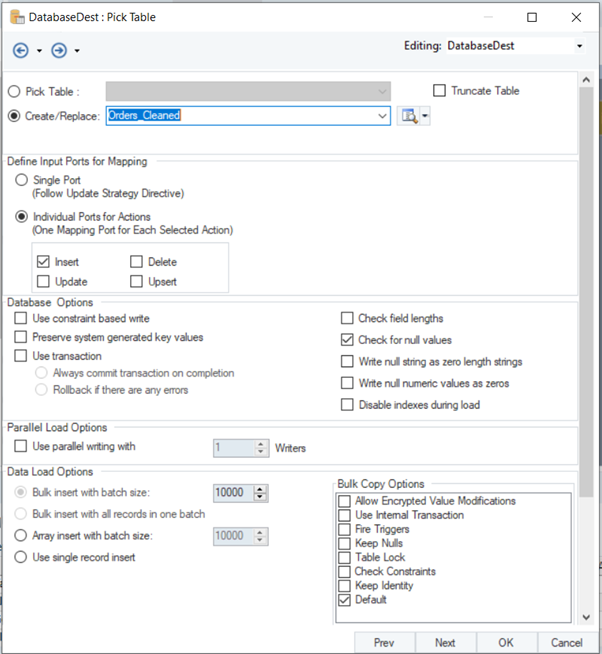Screen dimensions: 602x654
Task: Click the Next button
Action: [x=445, y=643]
